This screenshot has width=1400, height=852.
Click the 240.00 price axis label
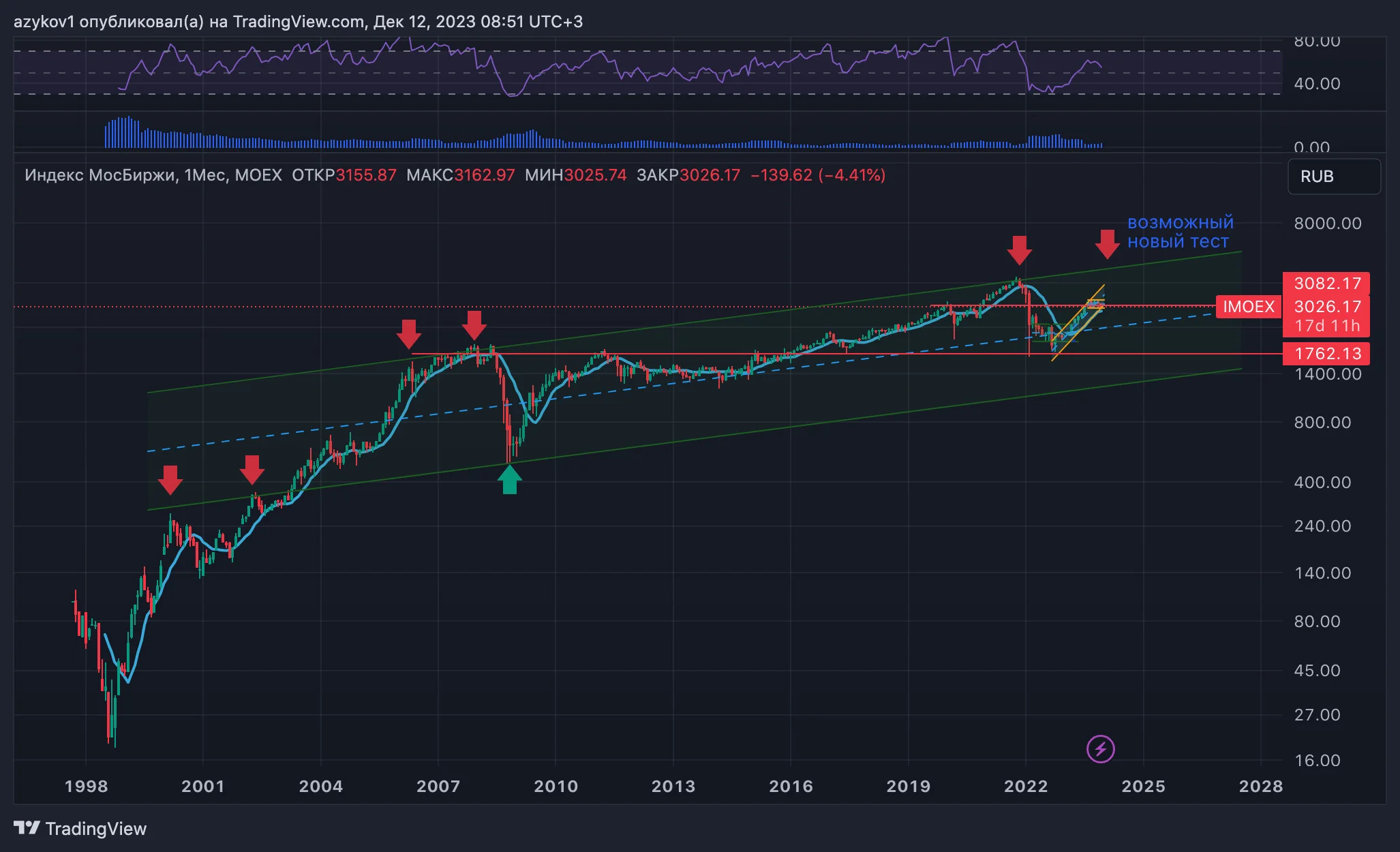coord(1322,526)
